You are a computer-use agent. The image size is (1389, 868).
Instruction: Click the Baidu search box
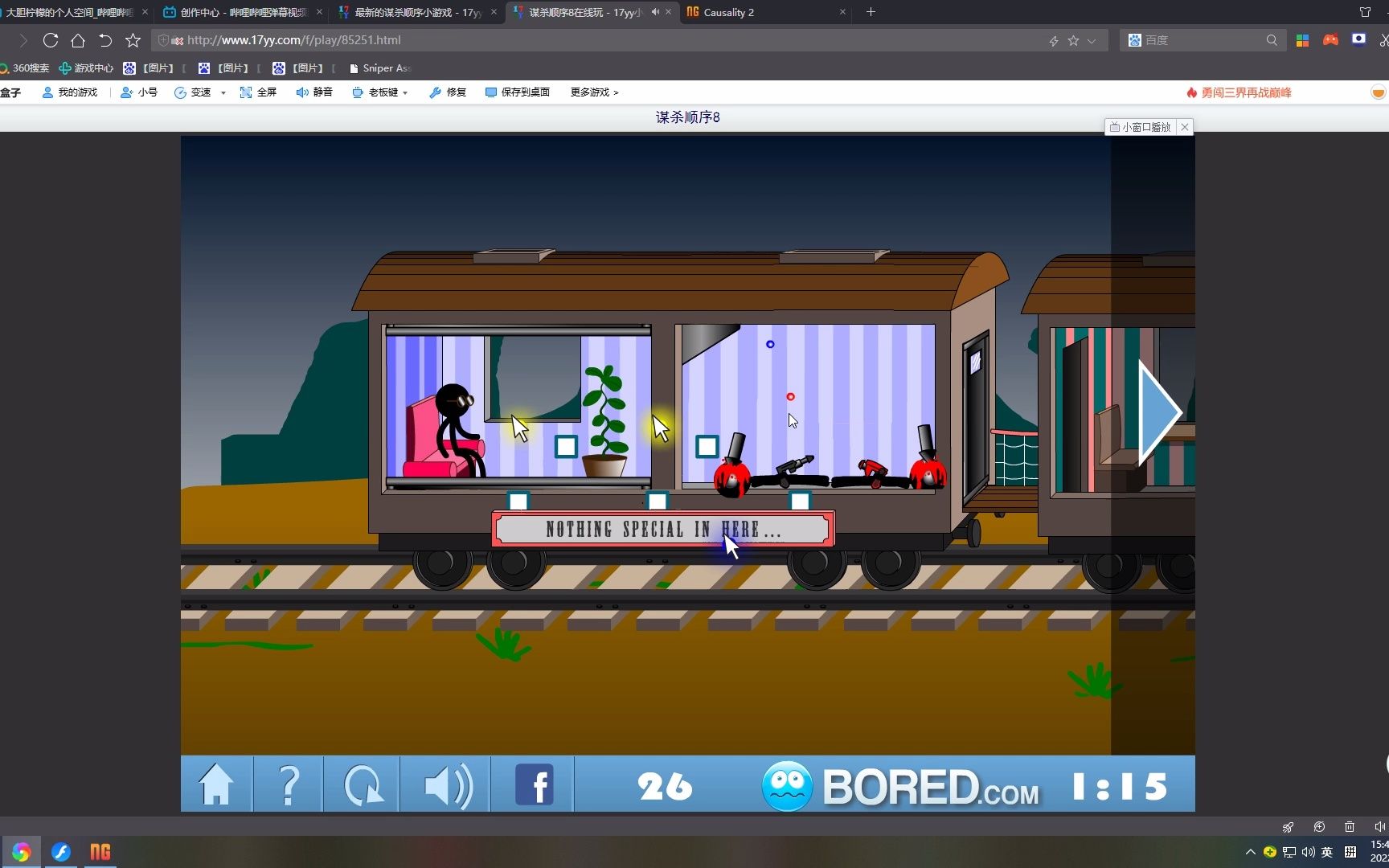(1201, 40)
